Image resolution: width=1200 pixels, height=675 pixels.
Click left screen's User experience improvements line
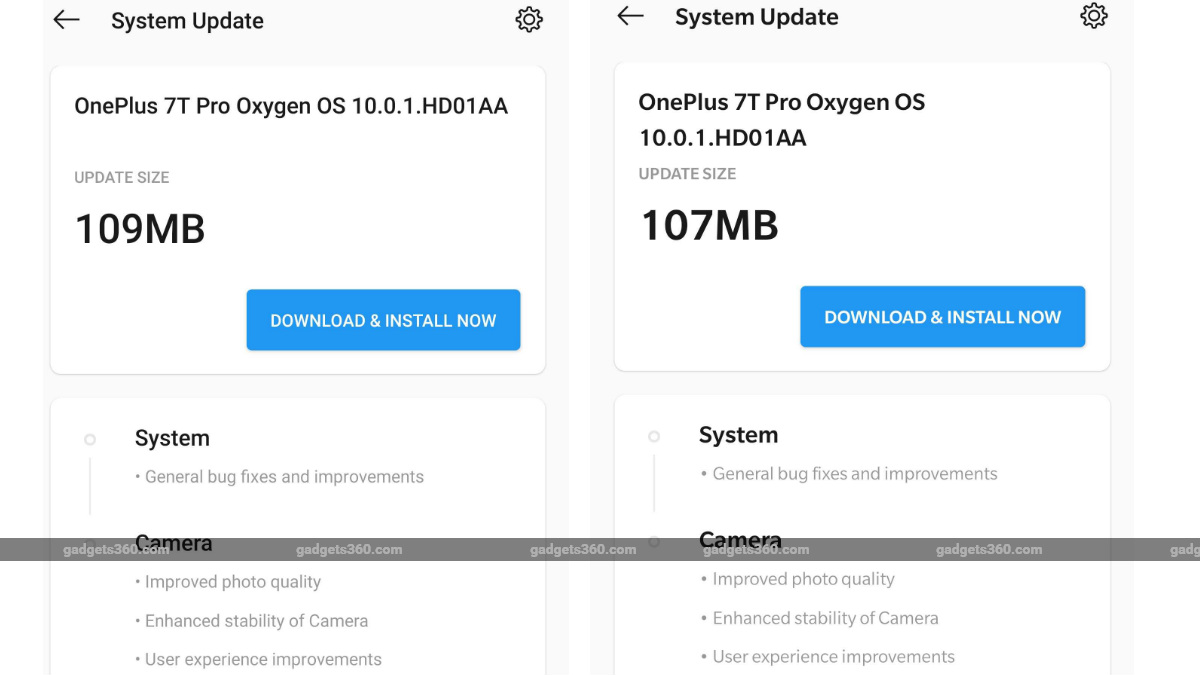[x=258, y=660]
